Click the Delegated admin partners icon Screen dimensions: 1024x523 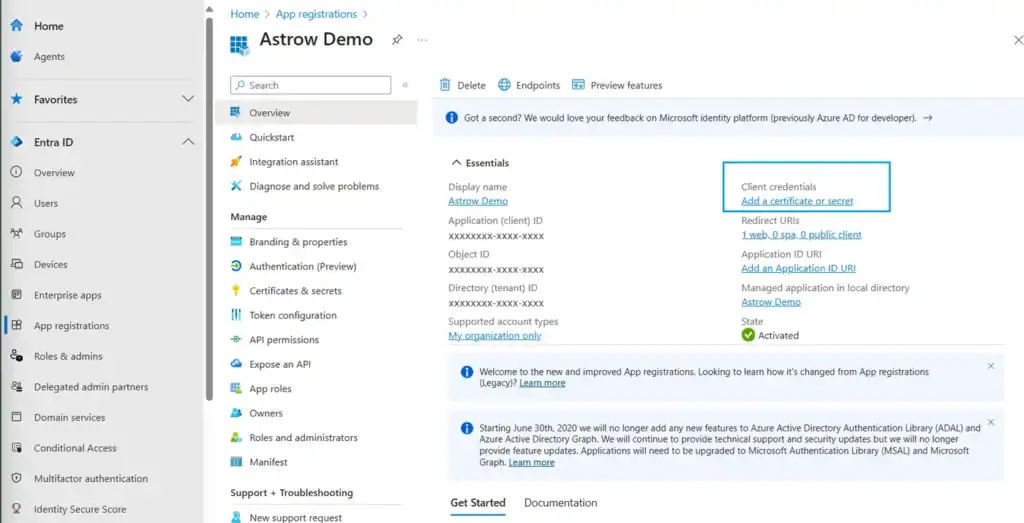coord(17,387)
